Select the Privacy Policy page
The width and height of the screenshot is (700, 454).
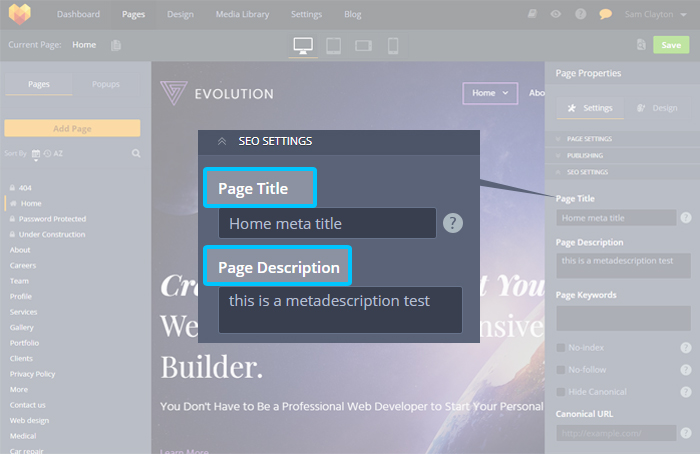[32, 374]
